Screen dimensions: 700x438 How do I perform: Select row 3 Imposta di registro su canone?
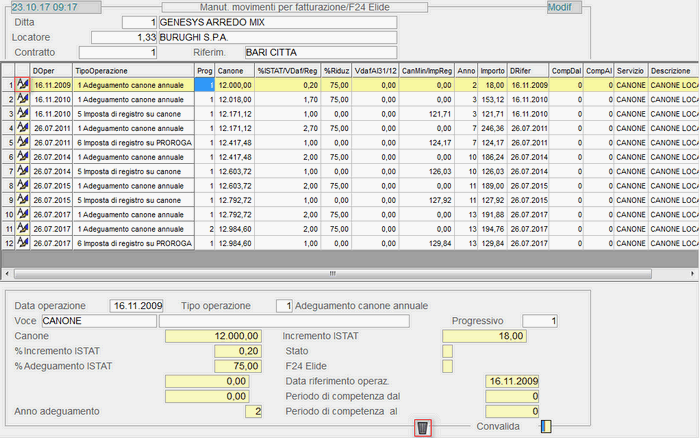click(x=133, y=114)
